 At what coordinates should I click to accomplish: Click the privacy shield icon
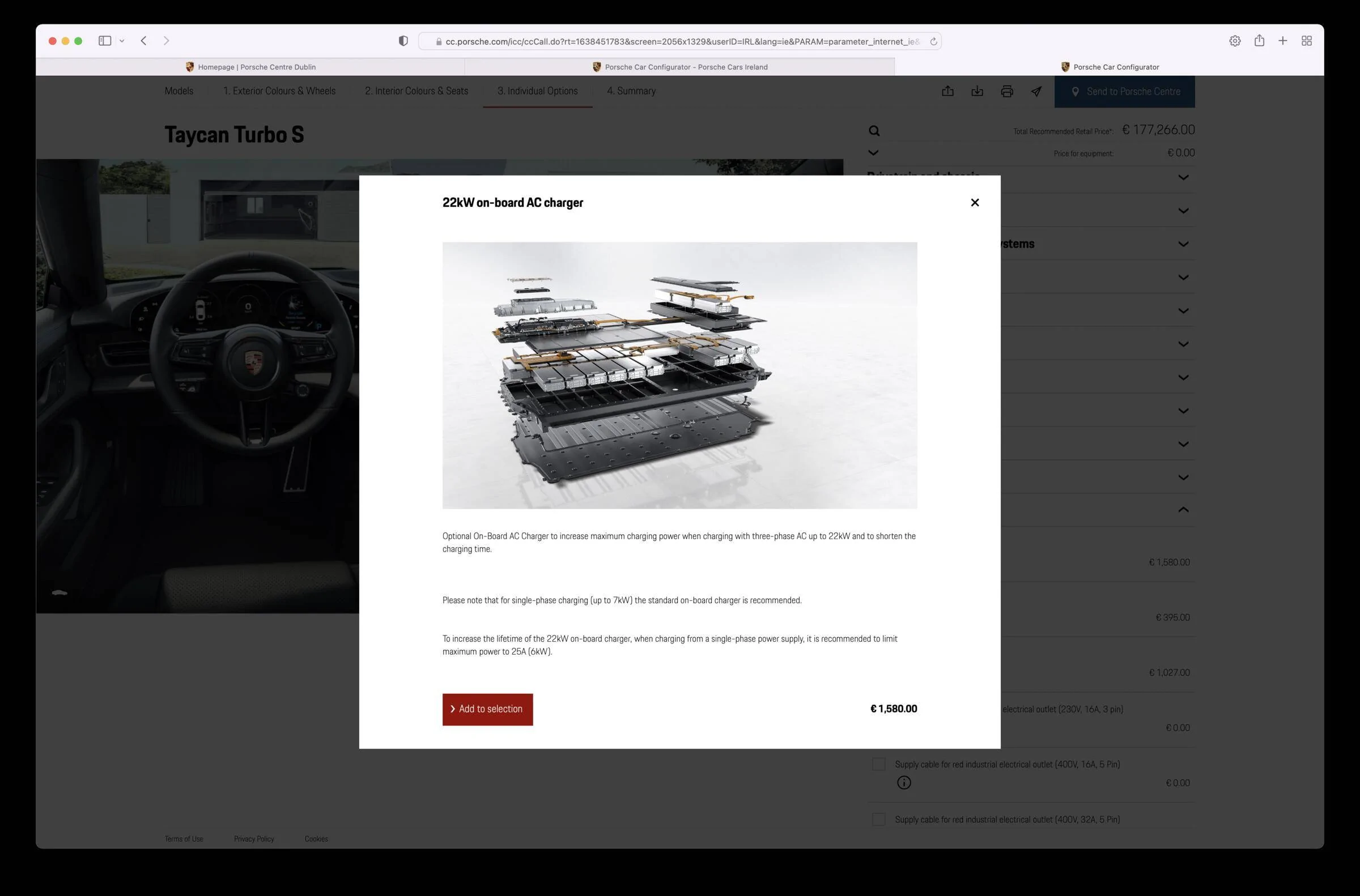(403, 41)
